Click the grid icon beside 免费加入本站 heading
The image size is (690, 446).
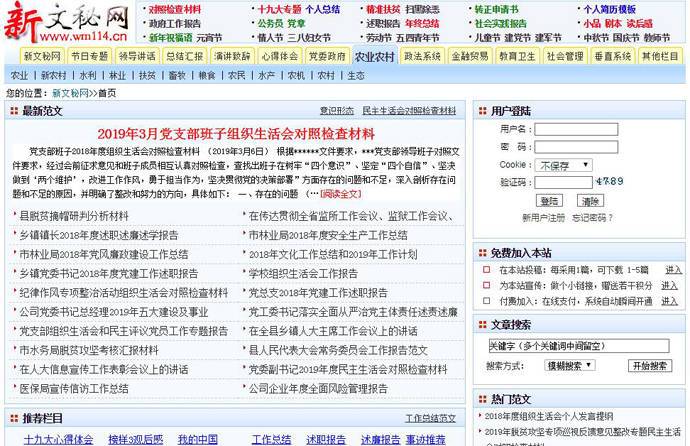pyautogui.click(x=482, y=254)
